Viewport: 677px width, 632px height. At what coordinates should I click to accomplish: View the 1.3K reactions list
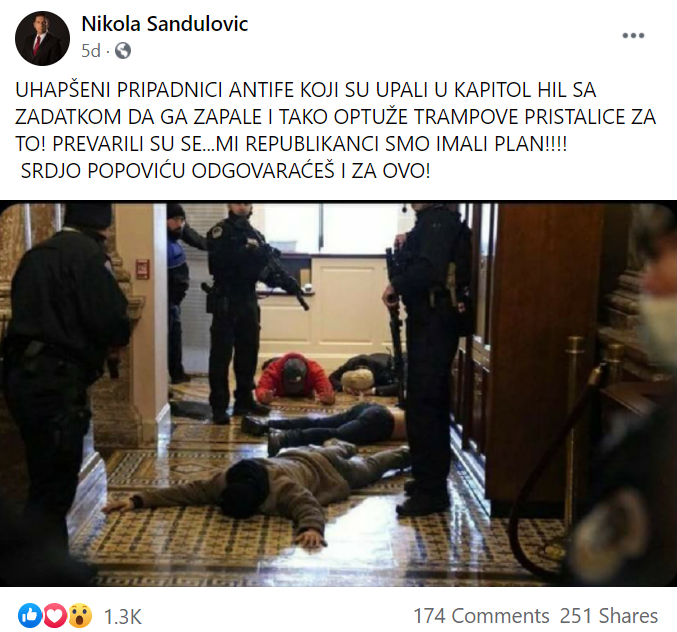[123, 616]
